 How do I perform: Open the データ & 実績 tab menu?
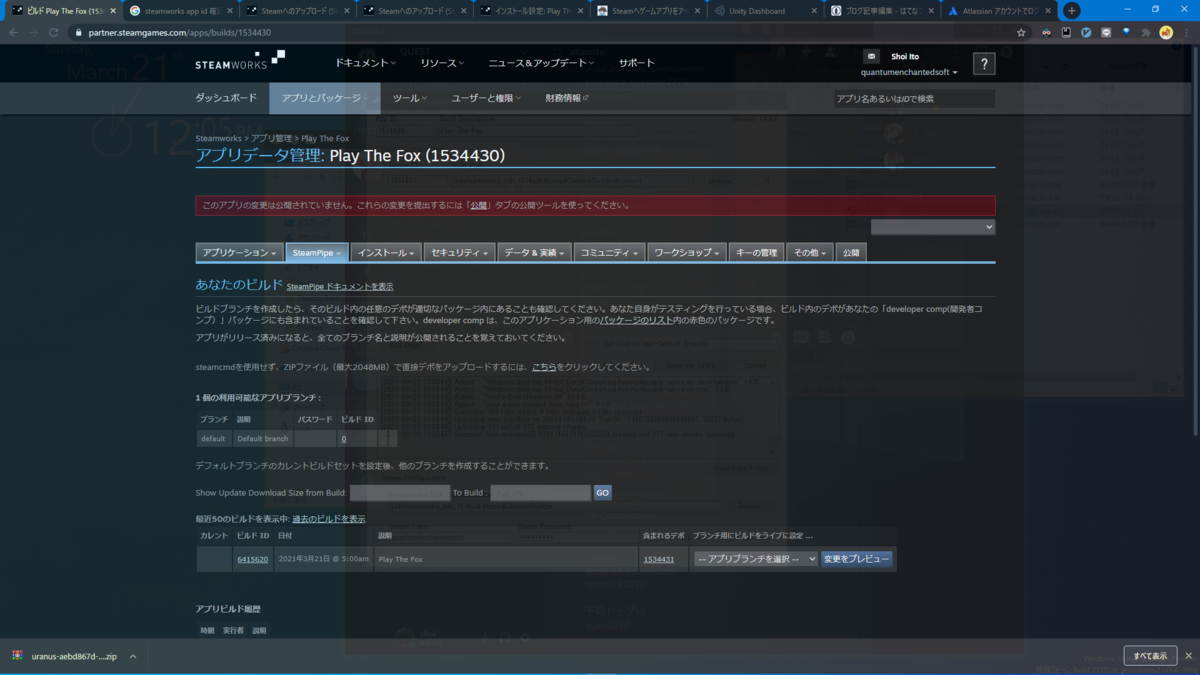coord(535,253)
